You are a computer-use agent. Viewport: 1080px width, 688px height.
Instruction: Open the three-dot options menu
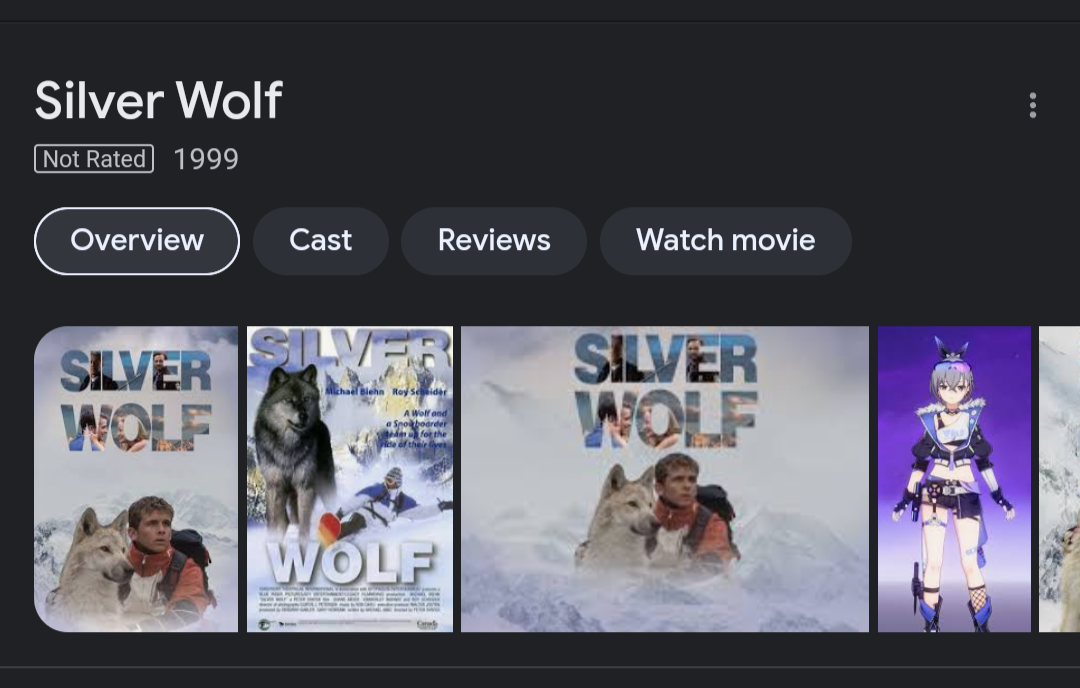(x=1033, y=103)
